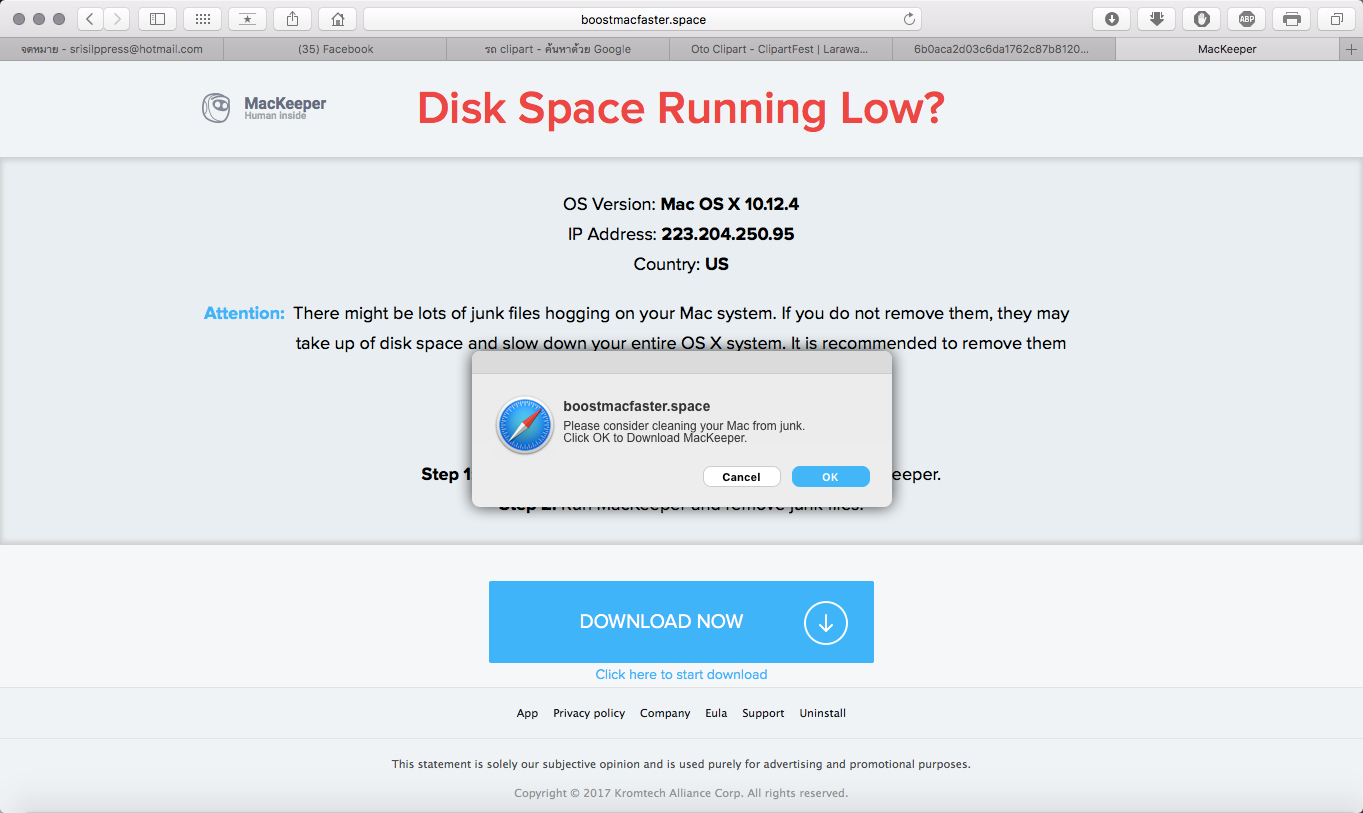Open the Uninstall footer link
Screen dimensions: 1363x813
[823, 713]
